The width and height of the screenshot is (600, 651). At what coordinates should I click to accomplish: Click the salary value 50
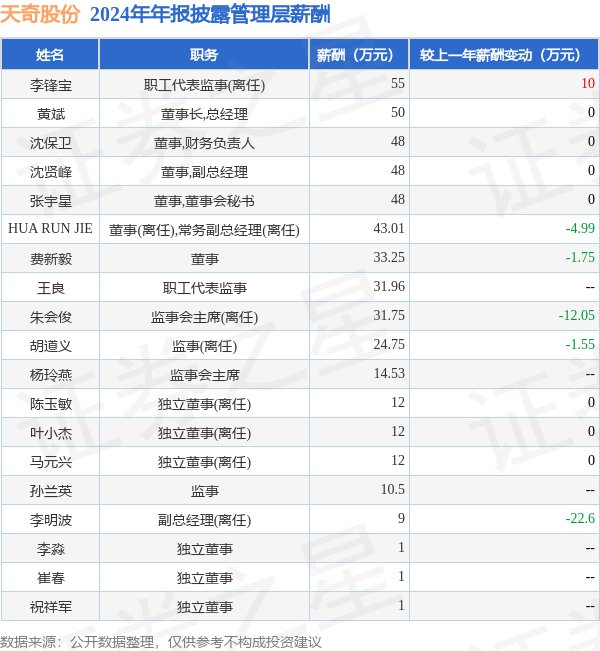tap(397, 112)
